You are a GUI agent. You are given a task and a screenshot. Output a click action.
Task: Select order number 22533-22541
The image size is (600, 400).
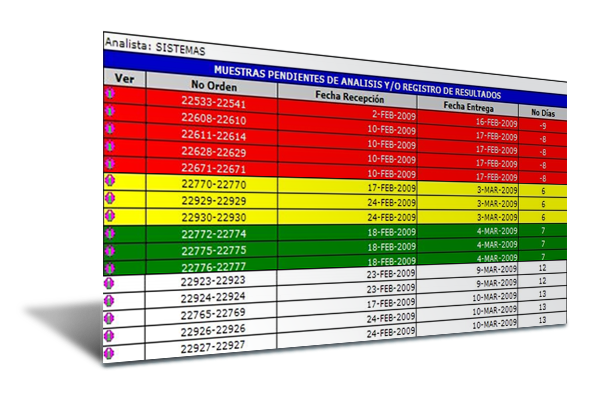pos(214,102)
